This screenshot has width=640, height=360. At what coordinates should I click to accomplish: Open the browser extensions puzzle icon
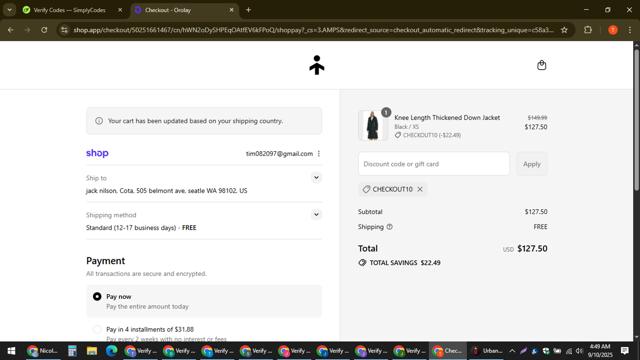(x=588, y=30)
